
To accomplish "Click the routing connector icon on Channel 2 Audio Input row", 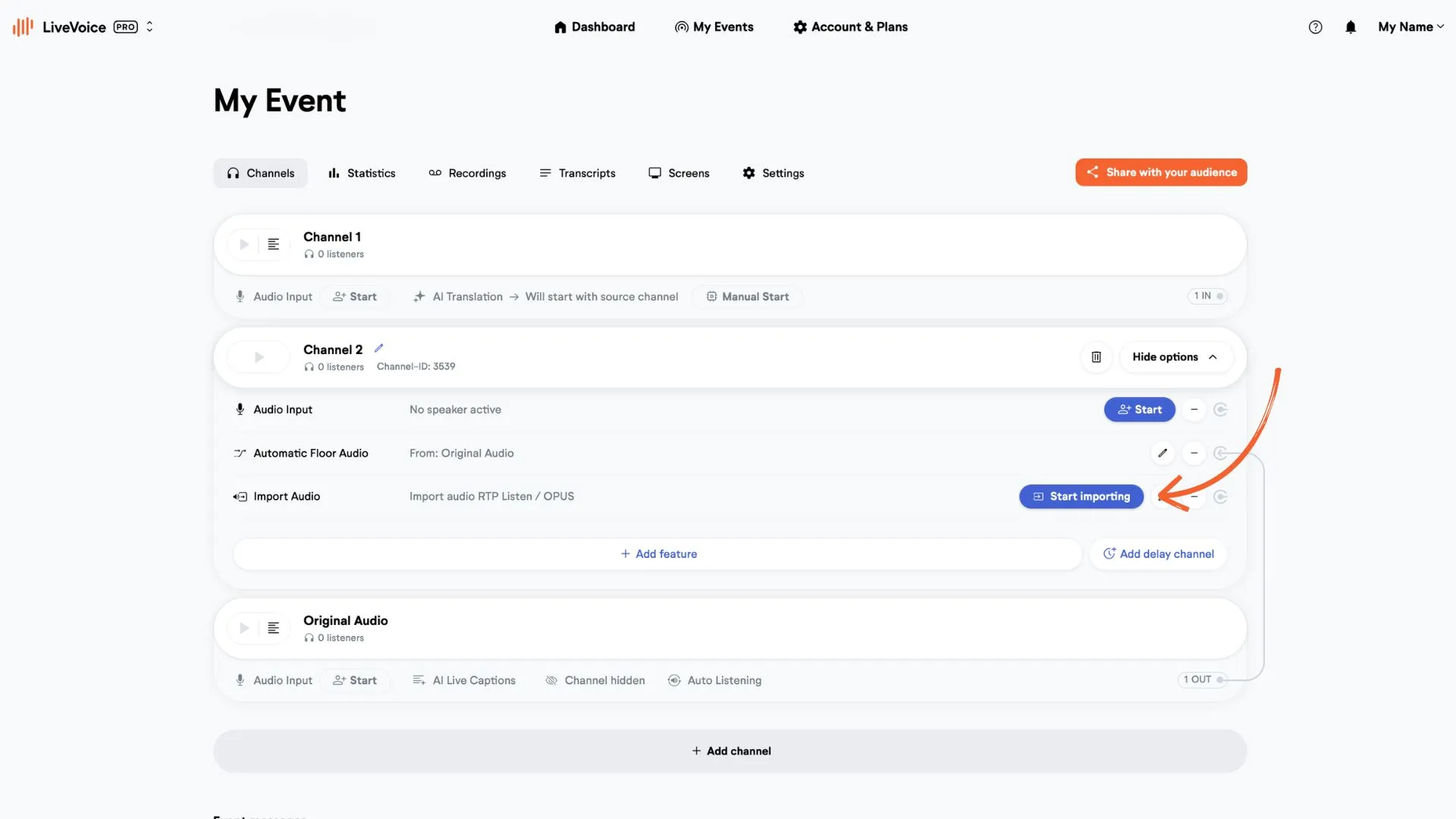I will coord(1220,409).
